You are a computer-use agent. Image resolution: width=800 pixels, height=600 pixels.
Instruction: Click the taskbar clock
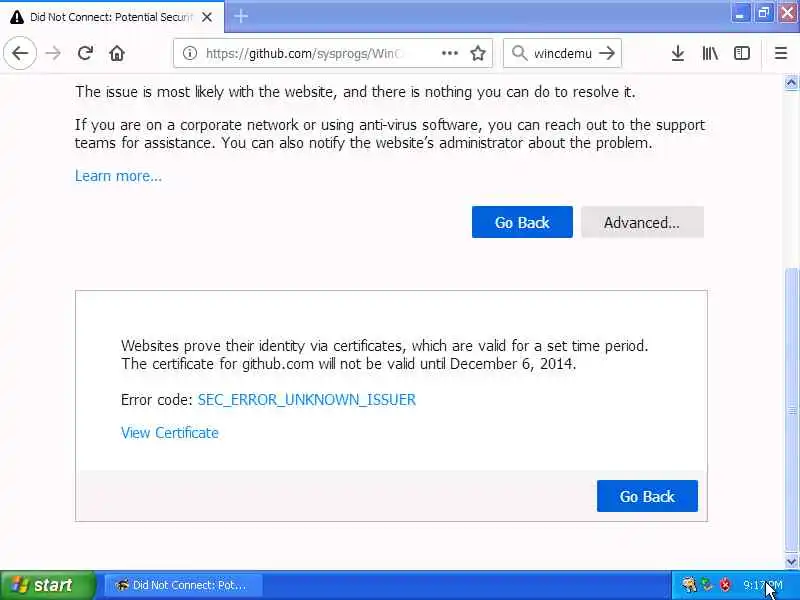coord(763,585)
